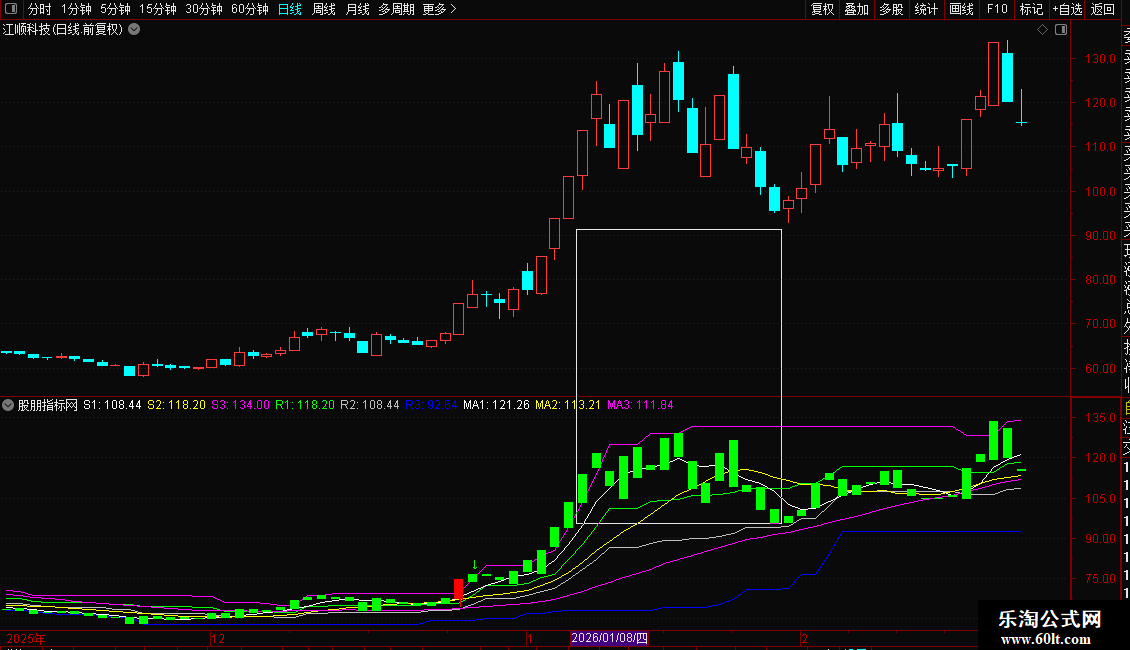The width and height of the screenshot is (1130, 650).
Task: Open the 统计 statistics tool
Action: click(x=926, y=9)
